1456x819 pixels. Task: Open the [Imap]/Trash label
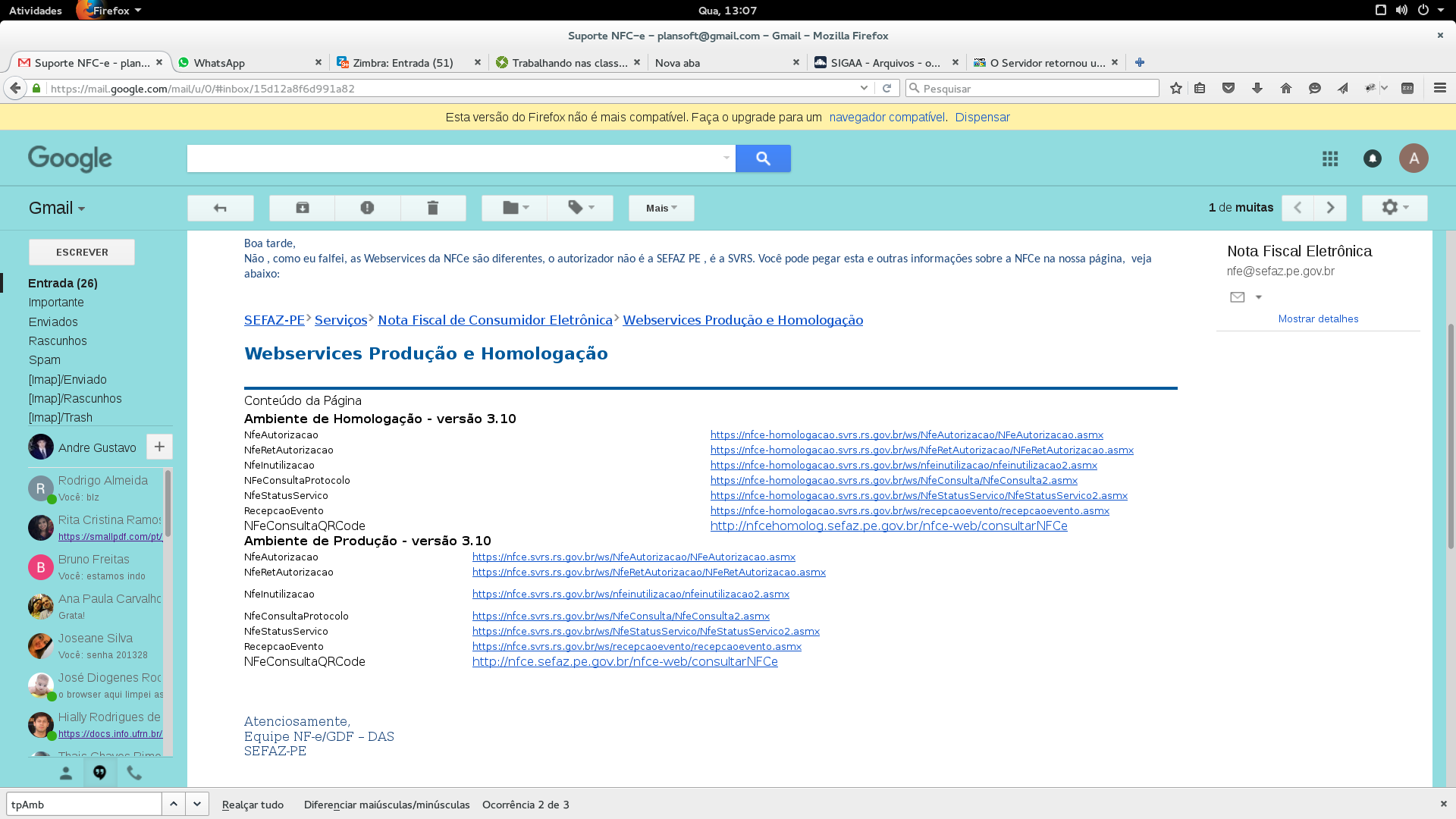(x=61, y=417)
